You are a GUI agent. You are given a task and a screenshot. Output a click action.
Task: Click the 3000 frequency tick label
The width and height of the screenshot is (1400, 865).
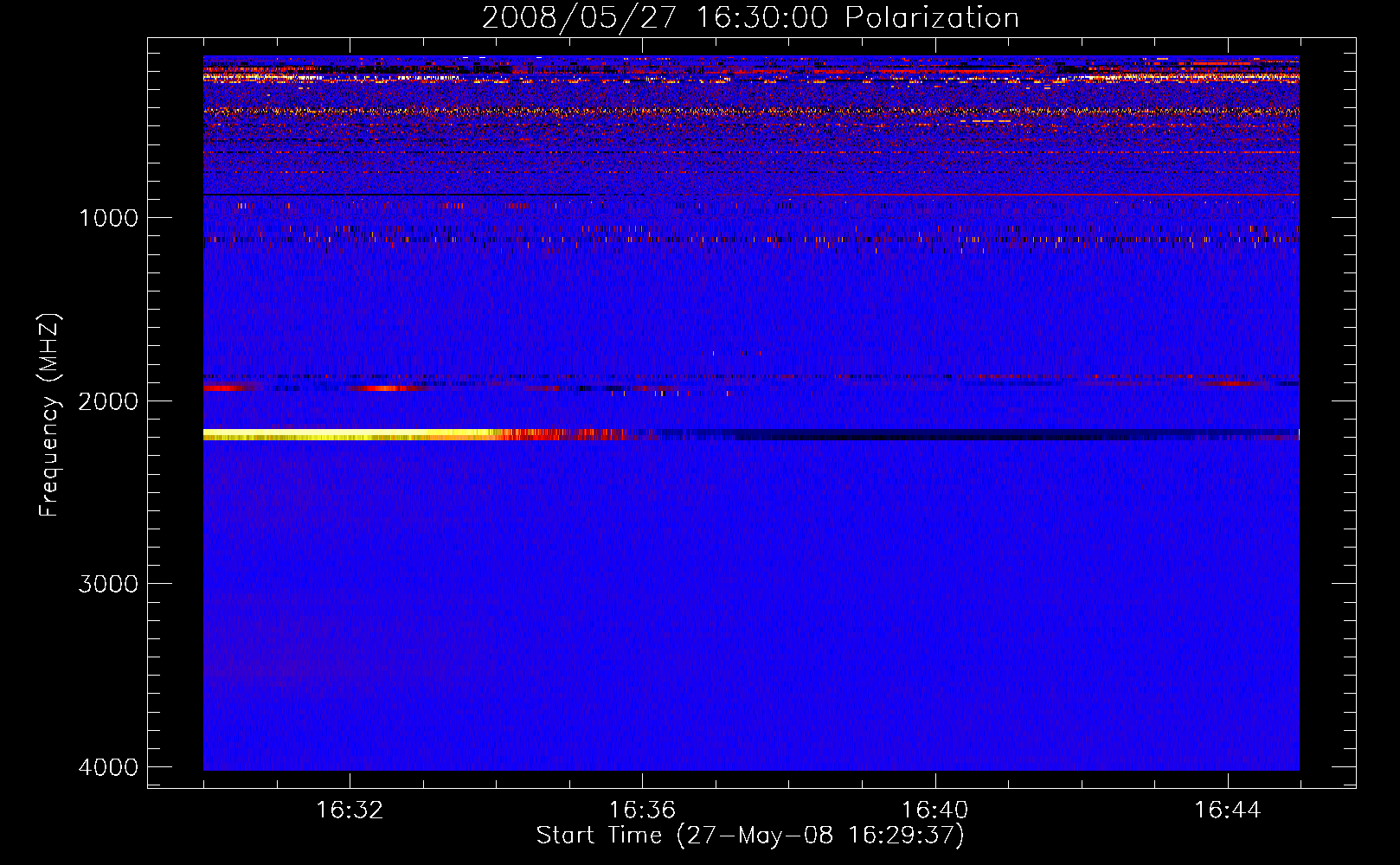click(x=108, y=584)
